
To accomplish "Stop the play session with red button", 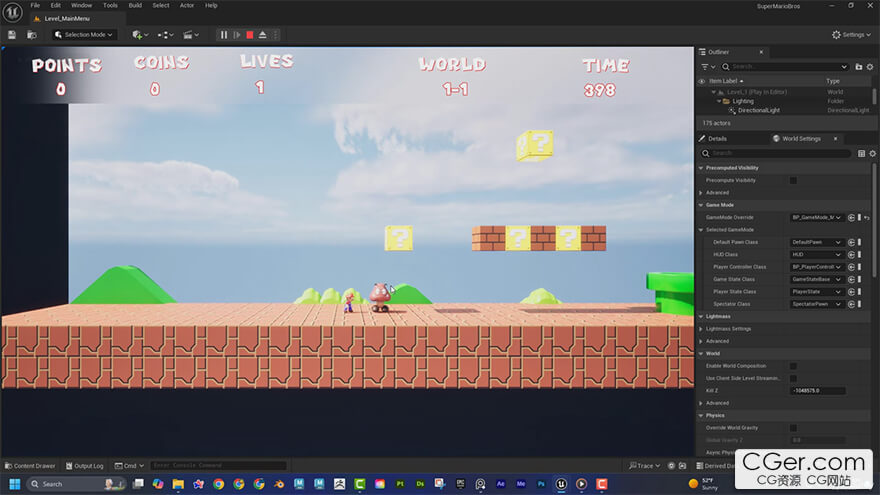I will [250, 35].
